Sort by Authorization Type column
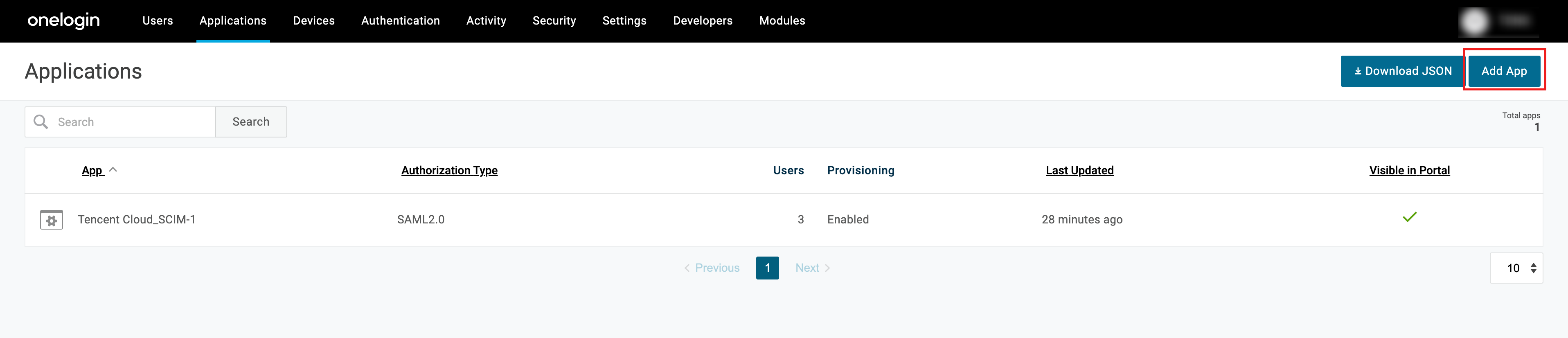 tap(449, 171)
